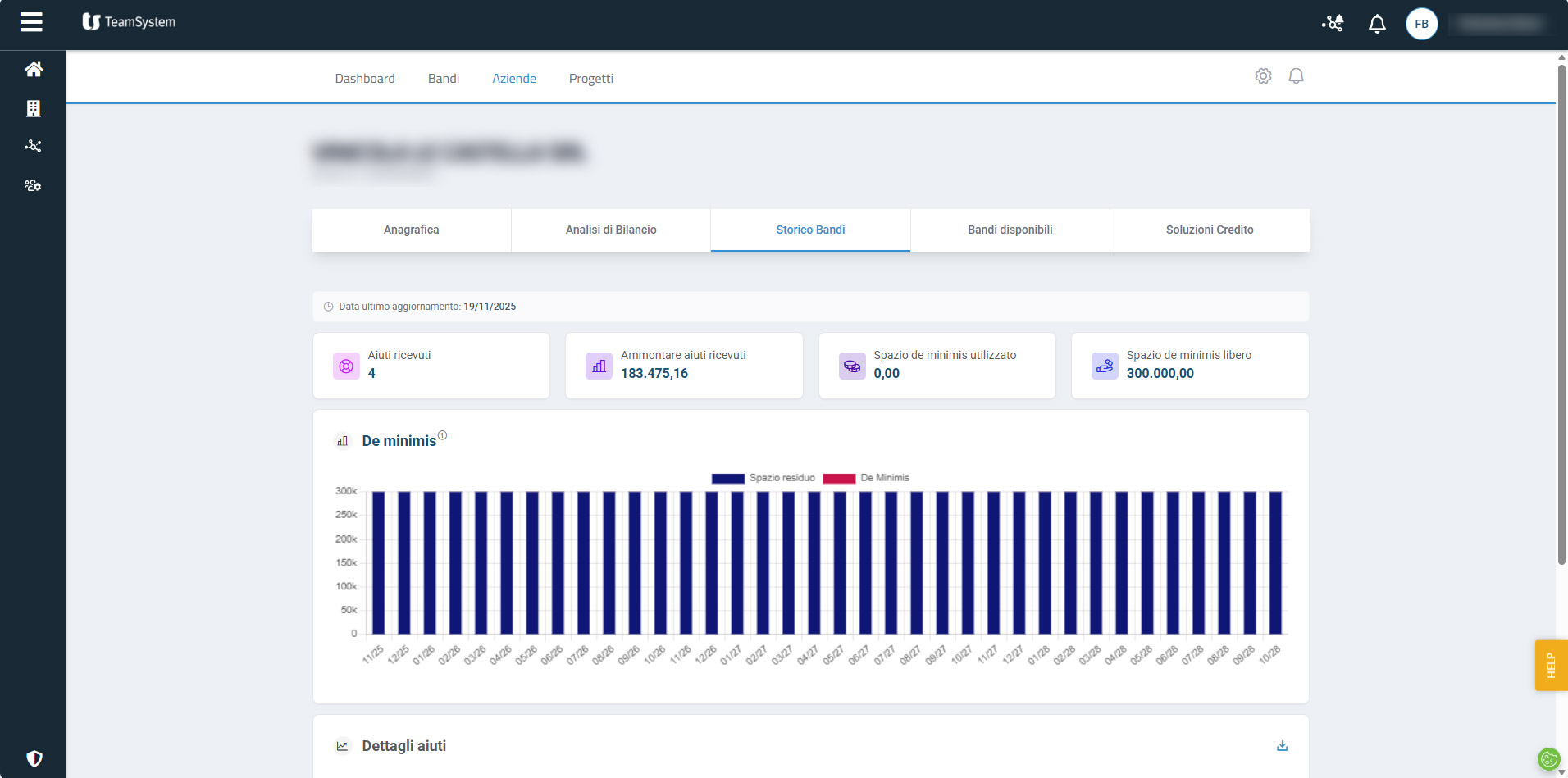
Task: Open the hamburger main menu
Action: point(31,22)
